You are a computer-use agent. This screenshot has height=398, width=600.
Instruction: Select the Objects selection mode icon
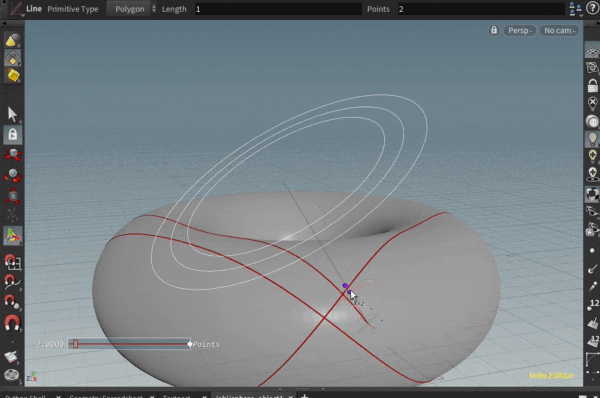click(13, 40)
